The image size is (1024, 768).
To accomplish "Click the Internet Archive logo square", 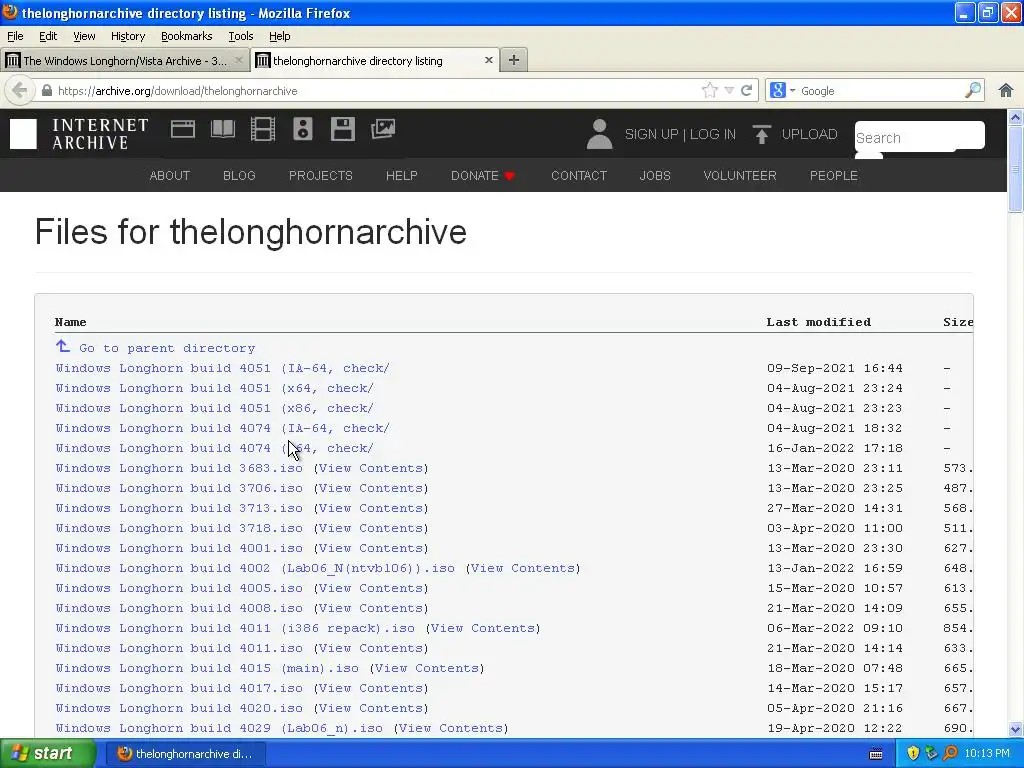I will pos(24,135).
